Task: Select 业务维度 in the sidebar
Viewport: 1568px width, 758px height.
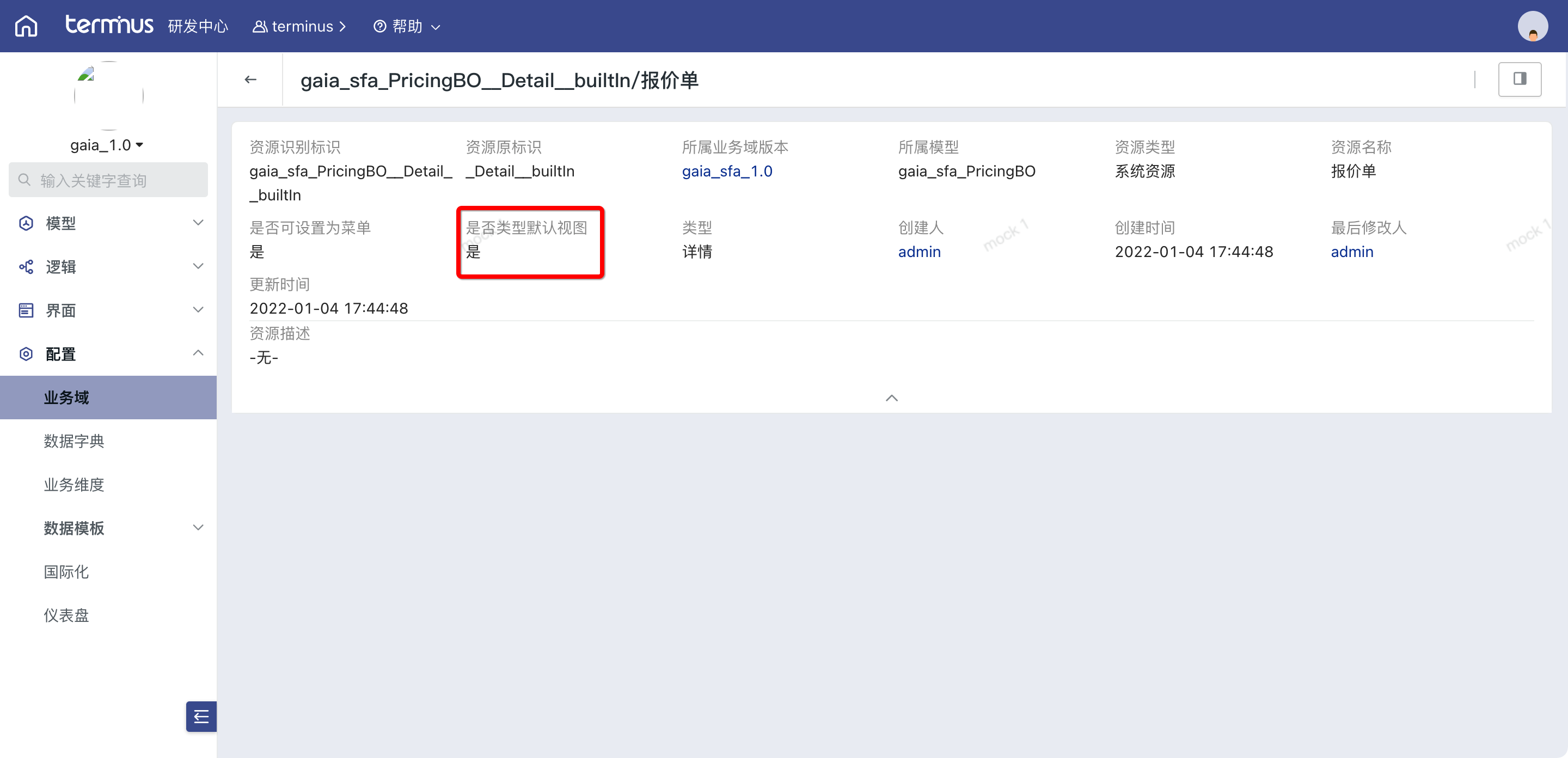Action: (x=108, y=485)
